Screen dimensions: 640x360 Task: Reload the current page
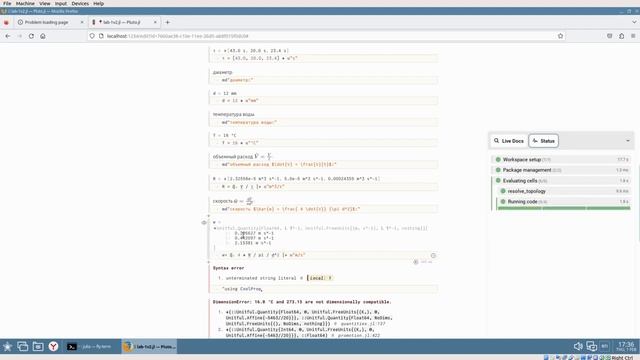tap(31, 36)
